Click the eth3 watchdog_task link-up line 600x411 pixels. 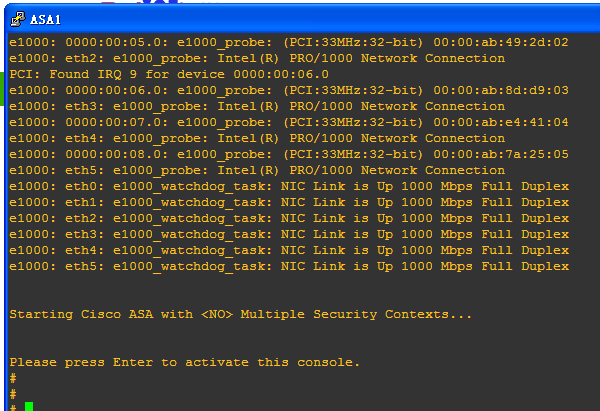289,234
